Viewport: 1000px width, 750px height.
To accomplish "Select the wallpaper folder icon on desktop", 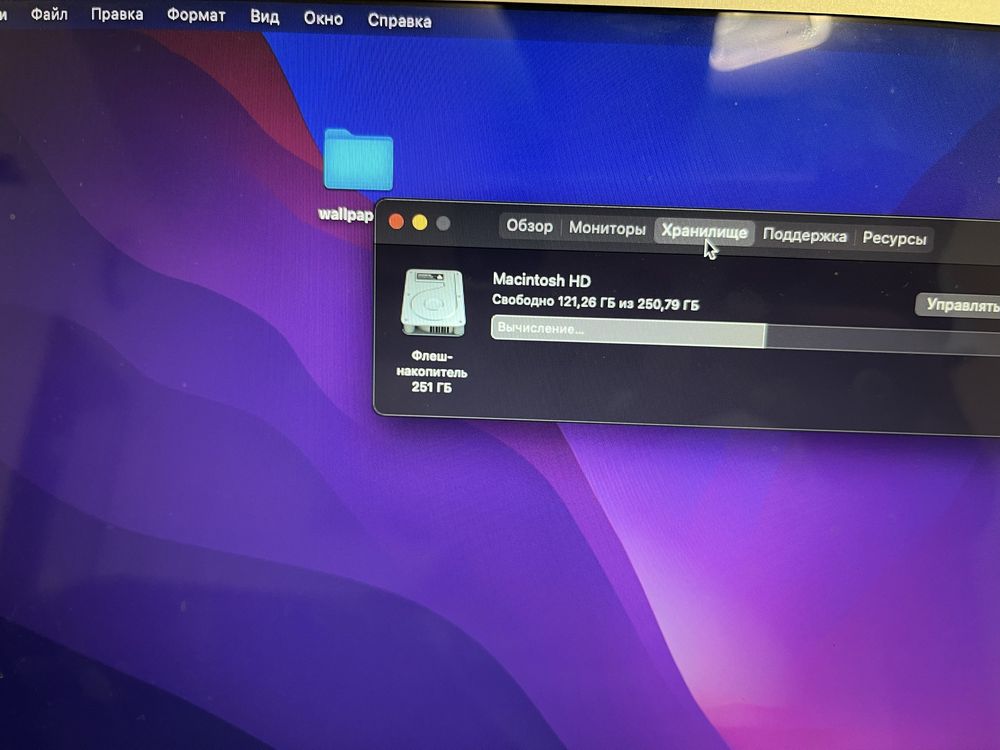I will 358,159.
